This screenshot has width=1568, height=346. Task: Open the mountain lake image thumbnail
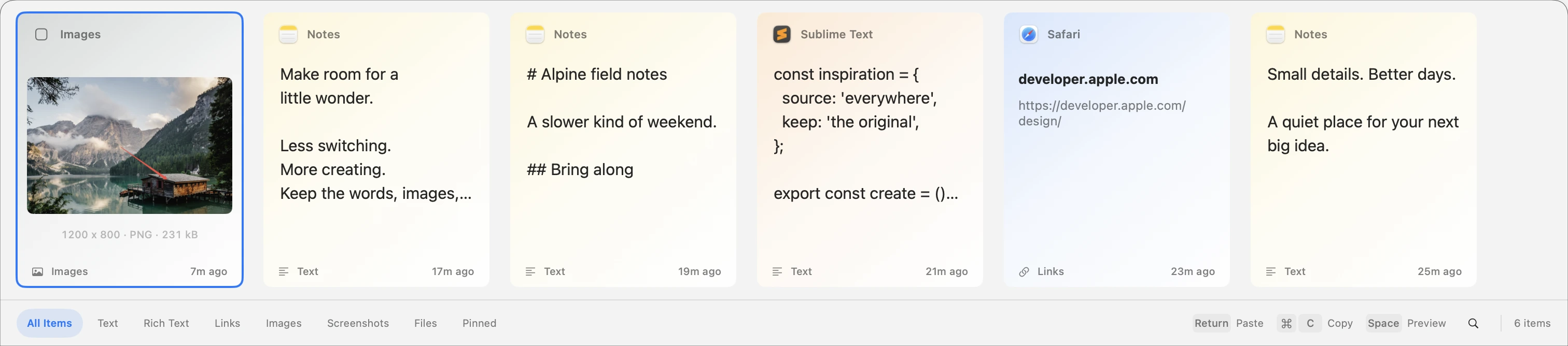tap(130, 146)
